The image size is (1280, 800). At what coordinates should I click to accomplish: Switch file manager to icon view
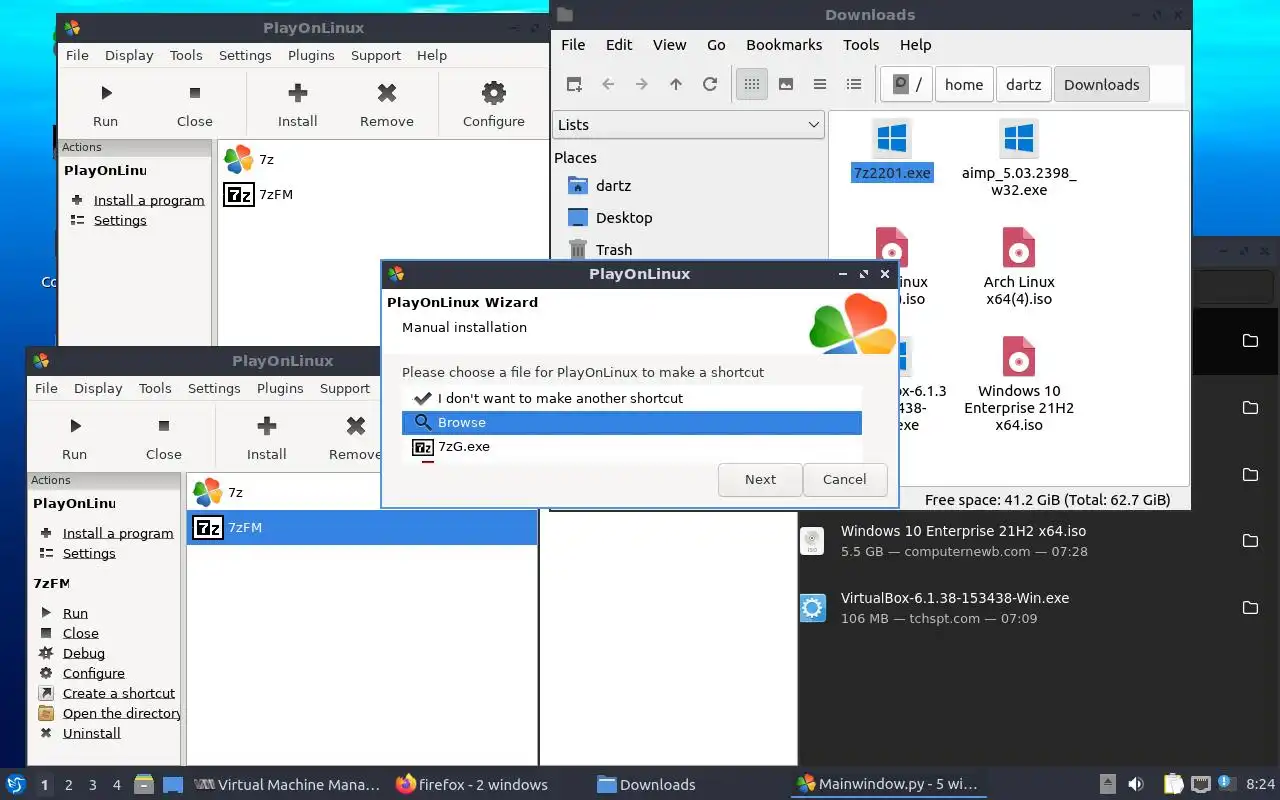[x=752, y=84]
